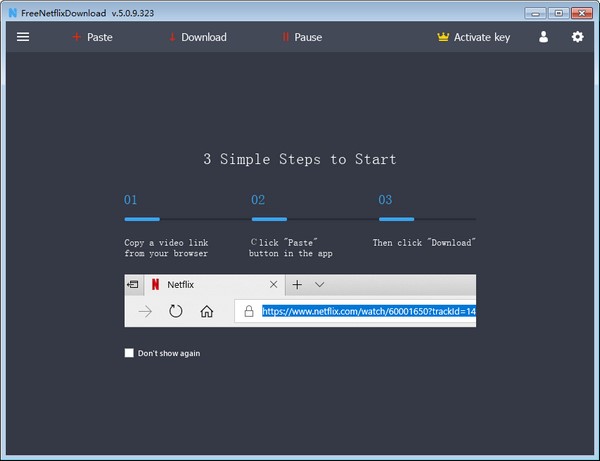Click the Netflix N logo in the tab
The image size is (600, 461).
point(155,284)
